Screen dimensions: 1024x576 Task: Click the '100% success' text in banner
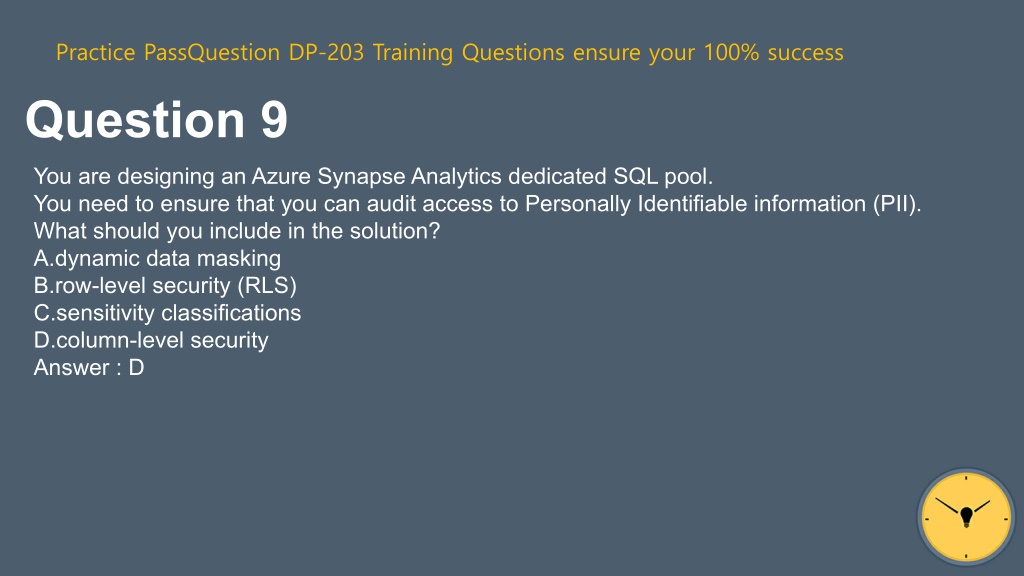773,52
